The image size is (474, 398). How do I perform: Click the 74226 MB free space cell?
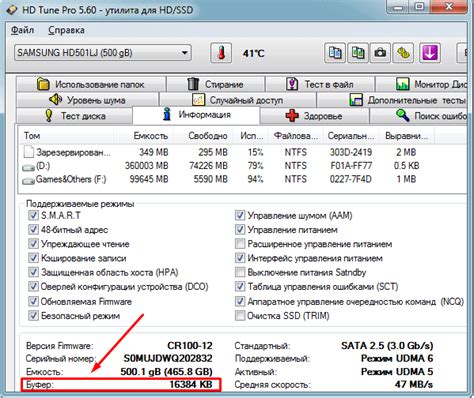[208, 166]
